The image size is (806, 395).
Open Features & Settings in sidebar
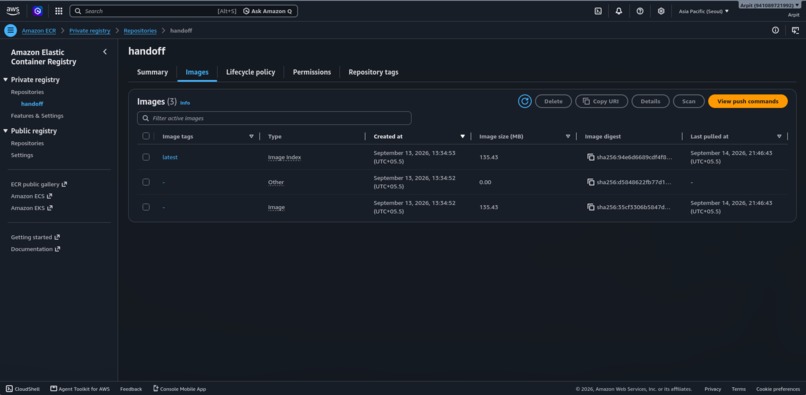(37, 116)
